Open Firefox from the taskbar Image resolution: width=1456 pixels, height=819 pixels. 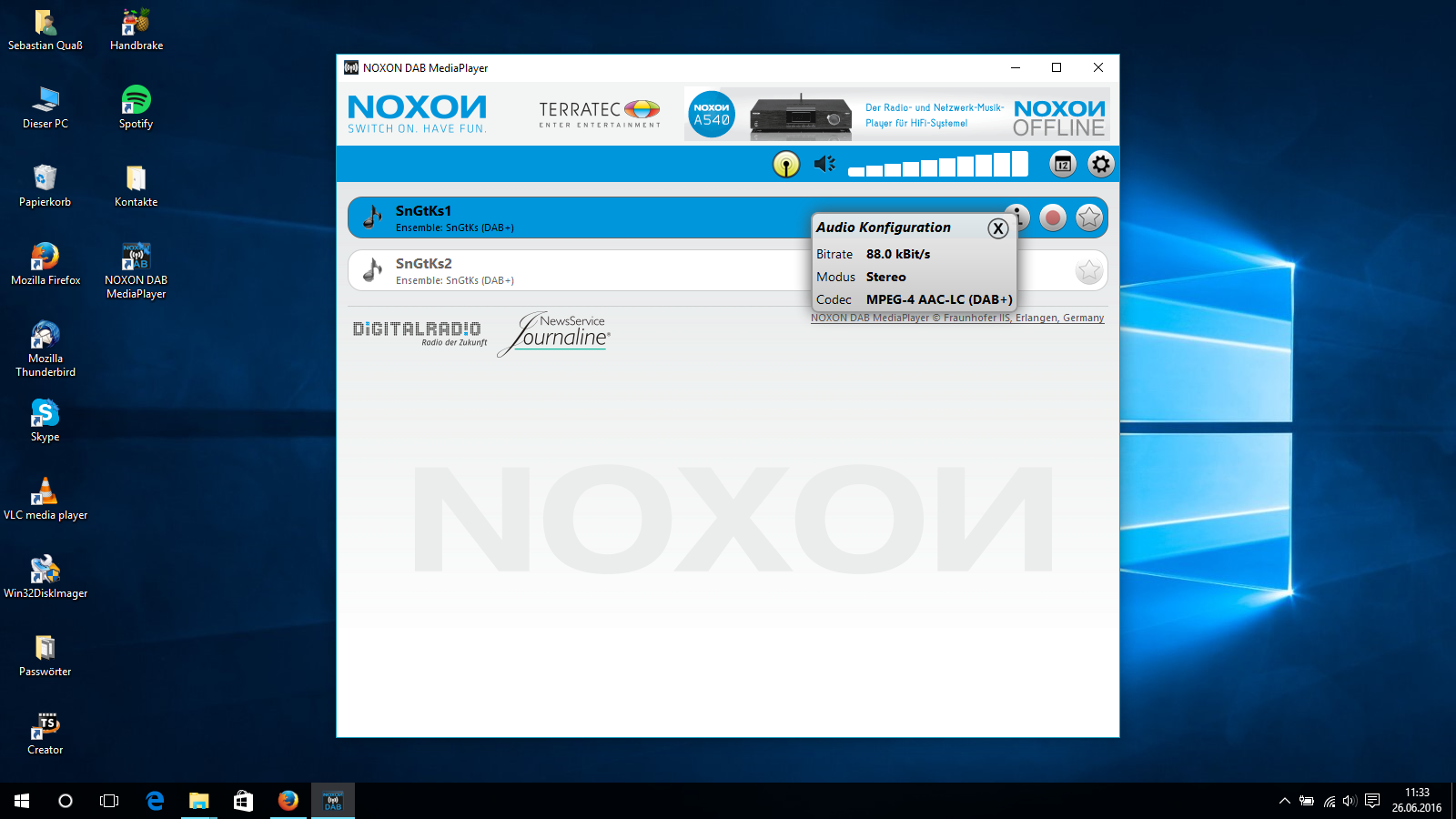pos(288,801)
